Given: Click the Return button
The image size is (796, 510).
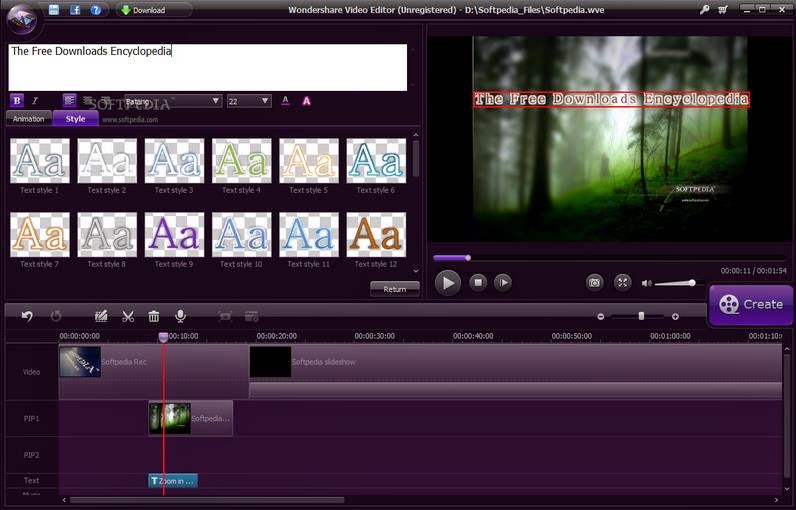Looking at the screenshot, I should click(x=394, y=289).
